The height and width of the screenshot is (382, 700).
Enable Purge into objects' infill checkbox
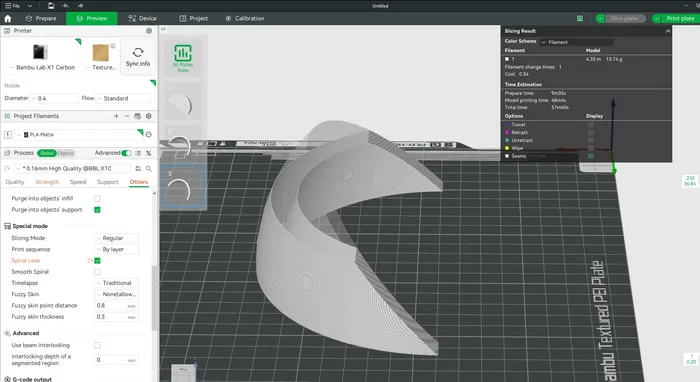click(97, 198)
